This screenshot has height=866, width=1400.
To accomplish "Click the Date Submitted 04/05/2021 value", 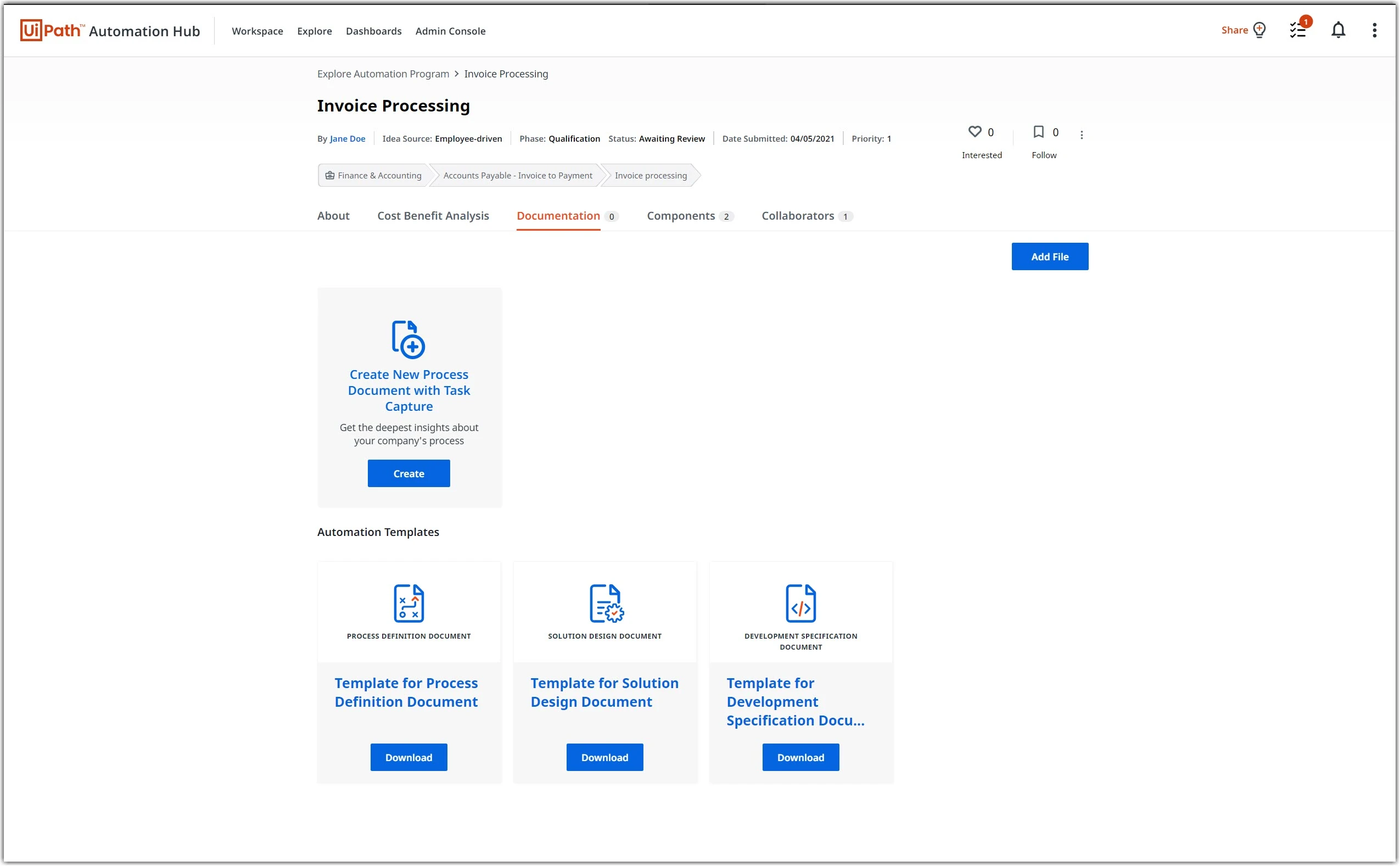I will (813, 138).
